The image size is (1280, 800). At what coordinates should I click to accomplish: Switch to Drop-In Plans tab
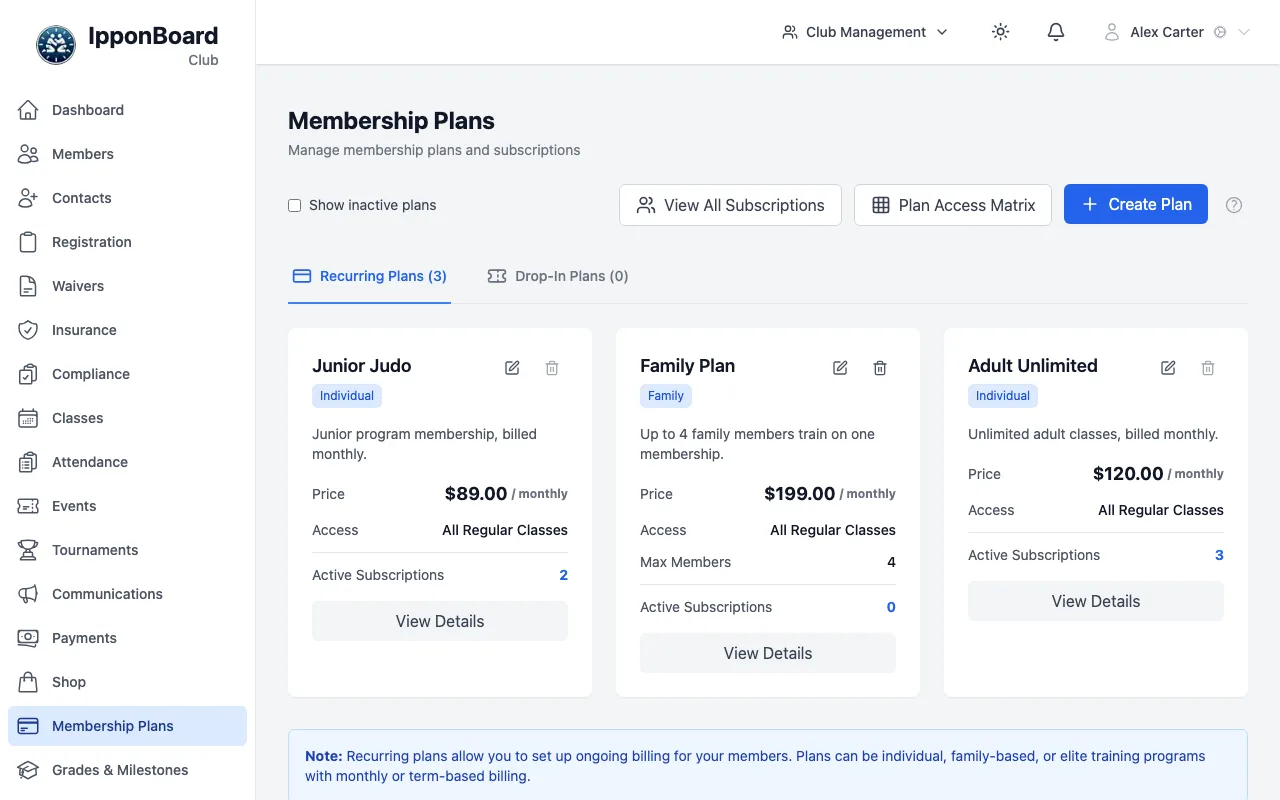(x=558, y=276)
